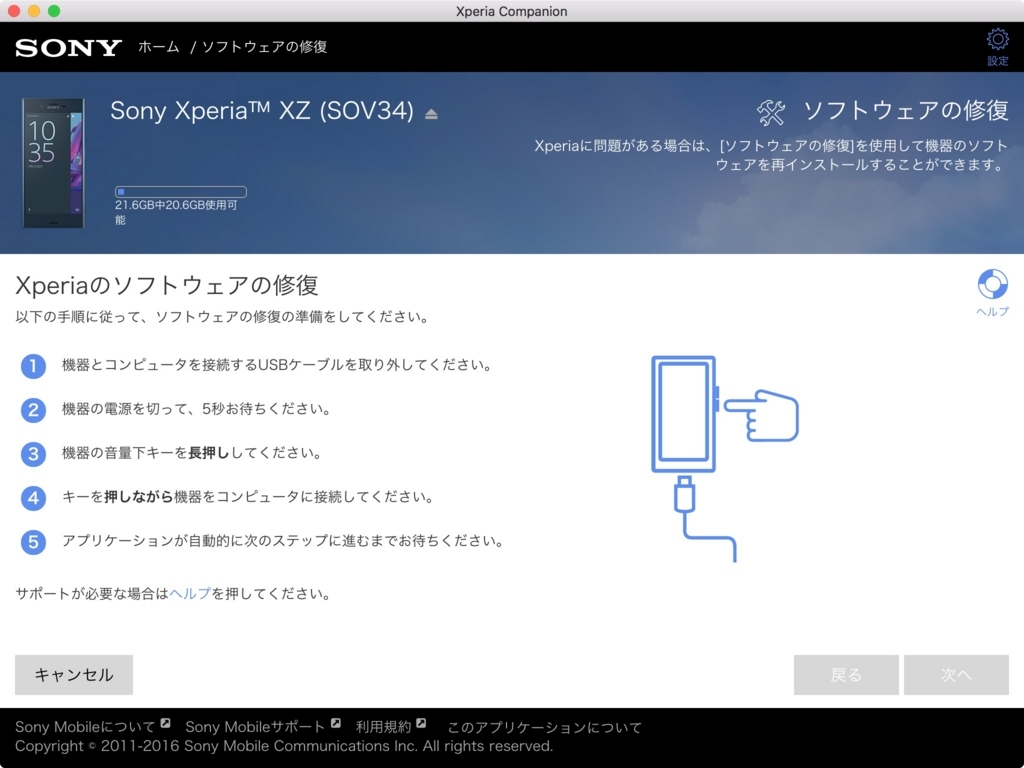Click the step text アプリケーションが自動的に次のステップに進む

pyautogui.click(x=283, y=541)
